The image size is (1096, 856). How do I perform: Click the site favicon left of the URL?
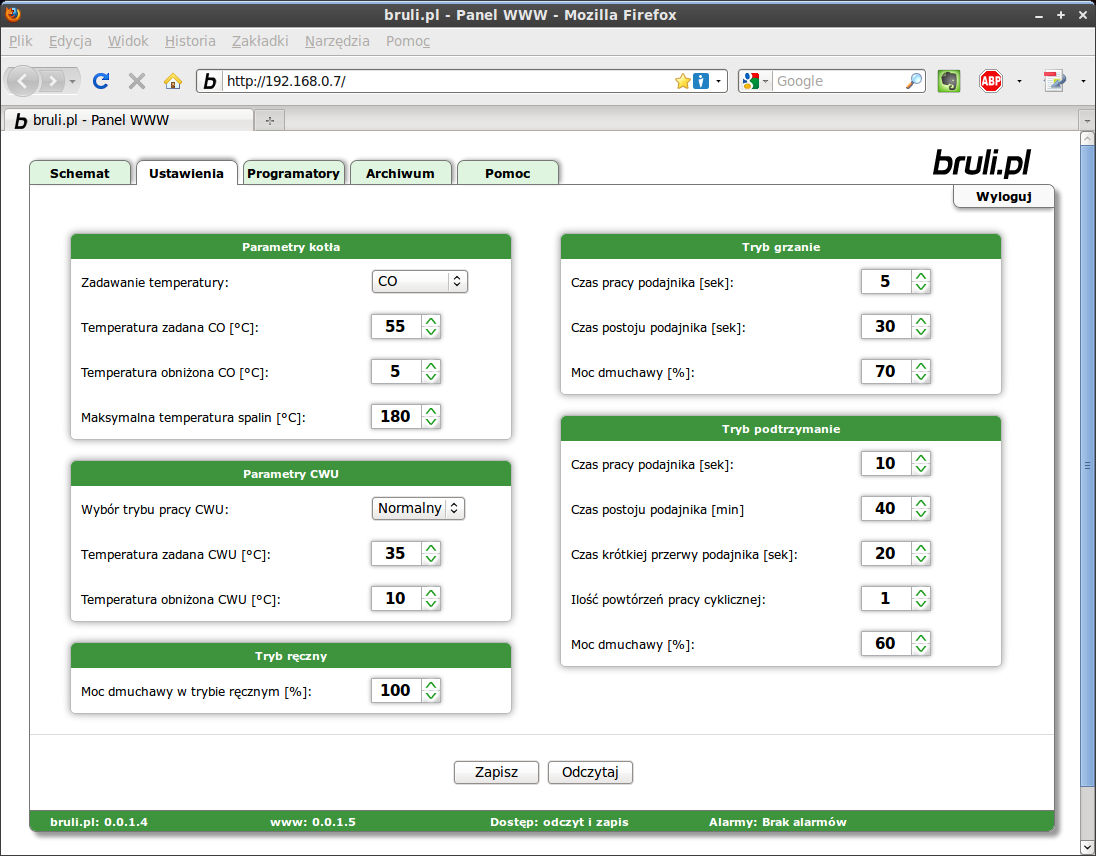(x=210, y=81)
